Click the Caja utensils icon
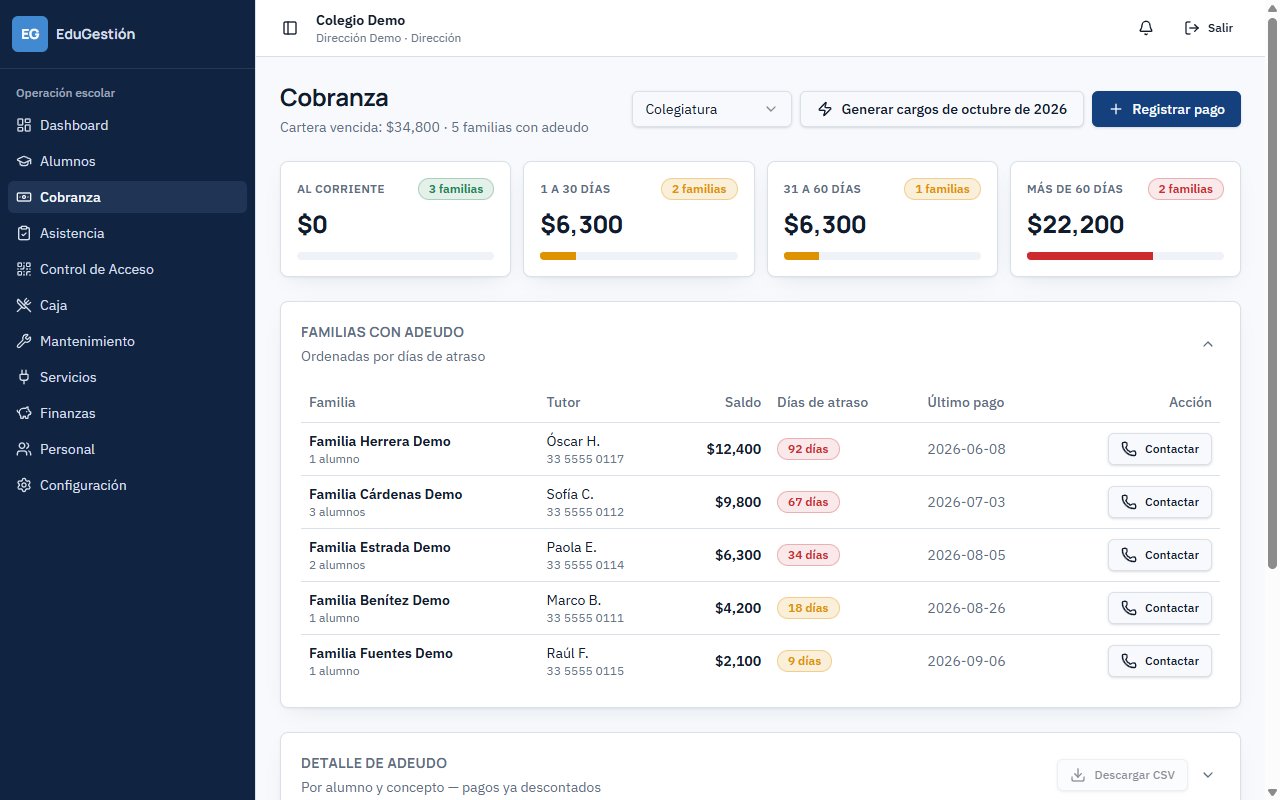The height and width of the screenshot is (800, 1280). (x=24, y=305)
